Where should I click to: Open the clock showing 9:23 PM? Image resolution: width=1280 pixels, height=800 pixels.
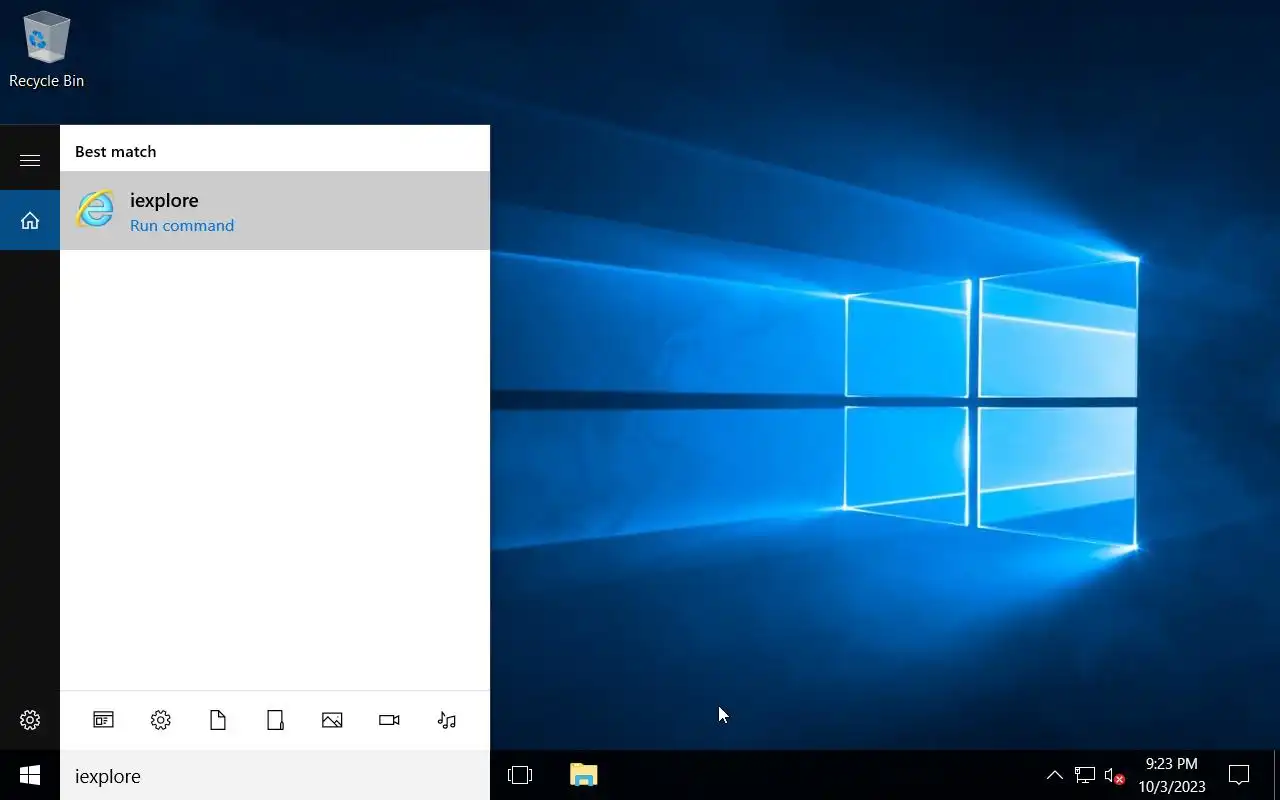click(x=1172, y=775)
